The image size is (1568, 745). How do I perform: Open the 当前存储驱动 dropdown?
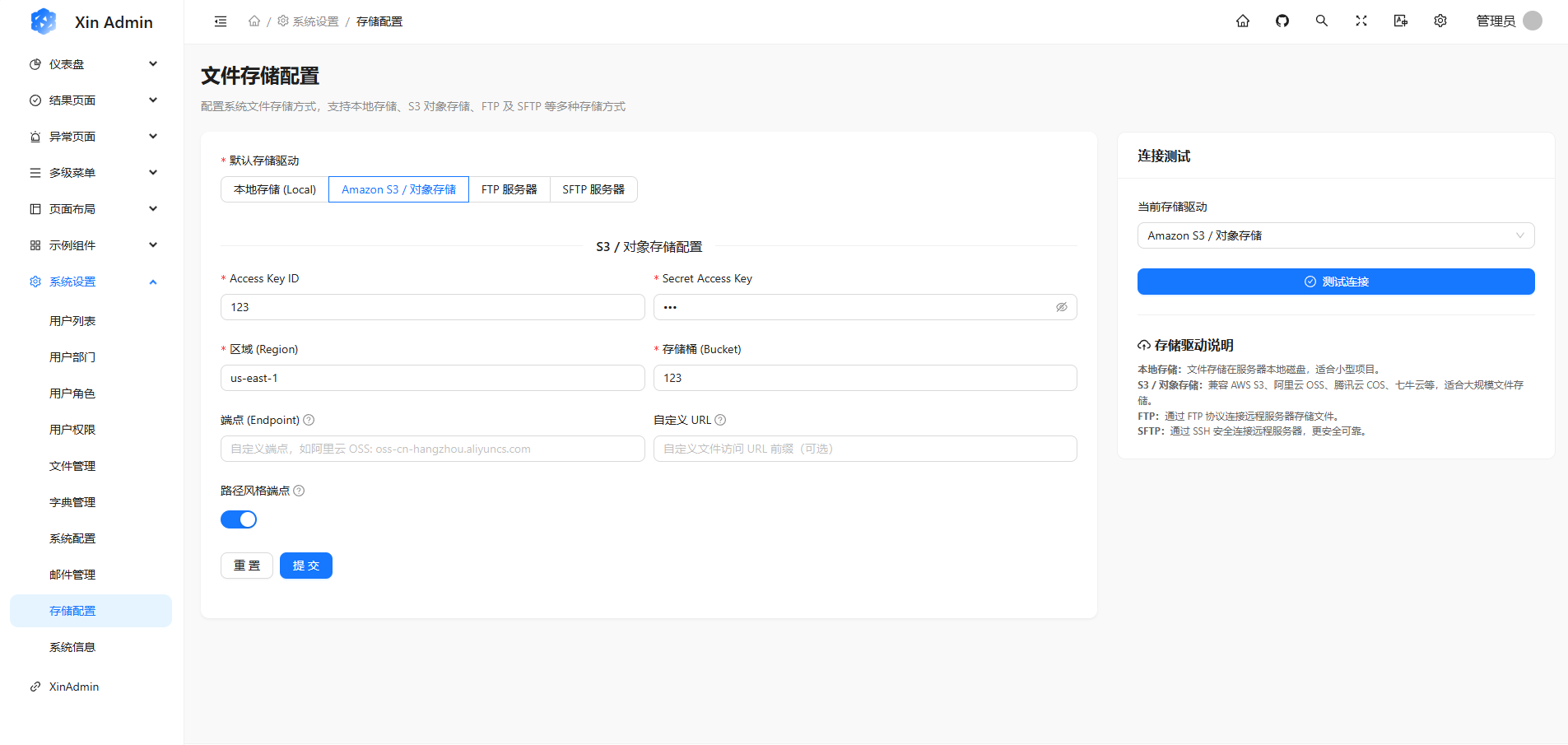pyautogui.click(x=1335, y=235)
